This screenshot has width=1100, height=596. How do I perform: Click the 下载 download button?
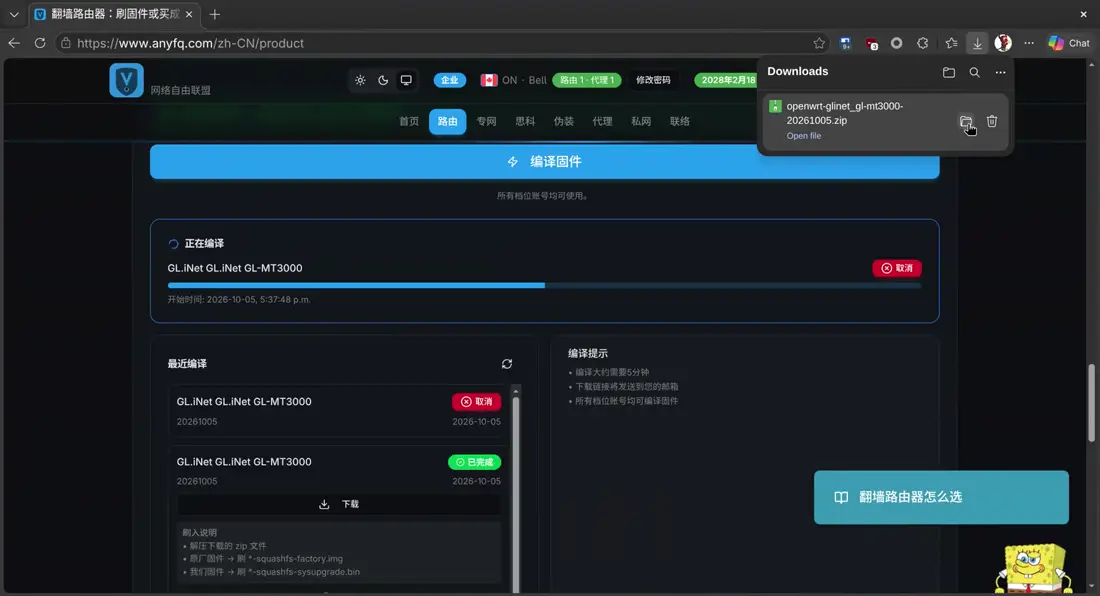(x=340, y=504)
